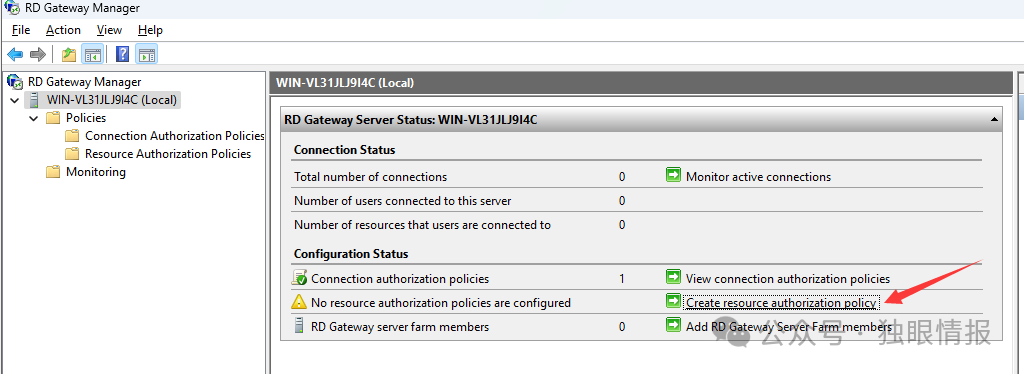The image size is (1024, 374).
Task: Select Connection Authorization Policies in tree
Action: point(174,136)
